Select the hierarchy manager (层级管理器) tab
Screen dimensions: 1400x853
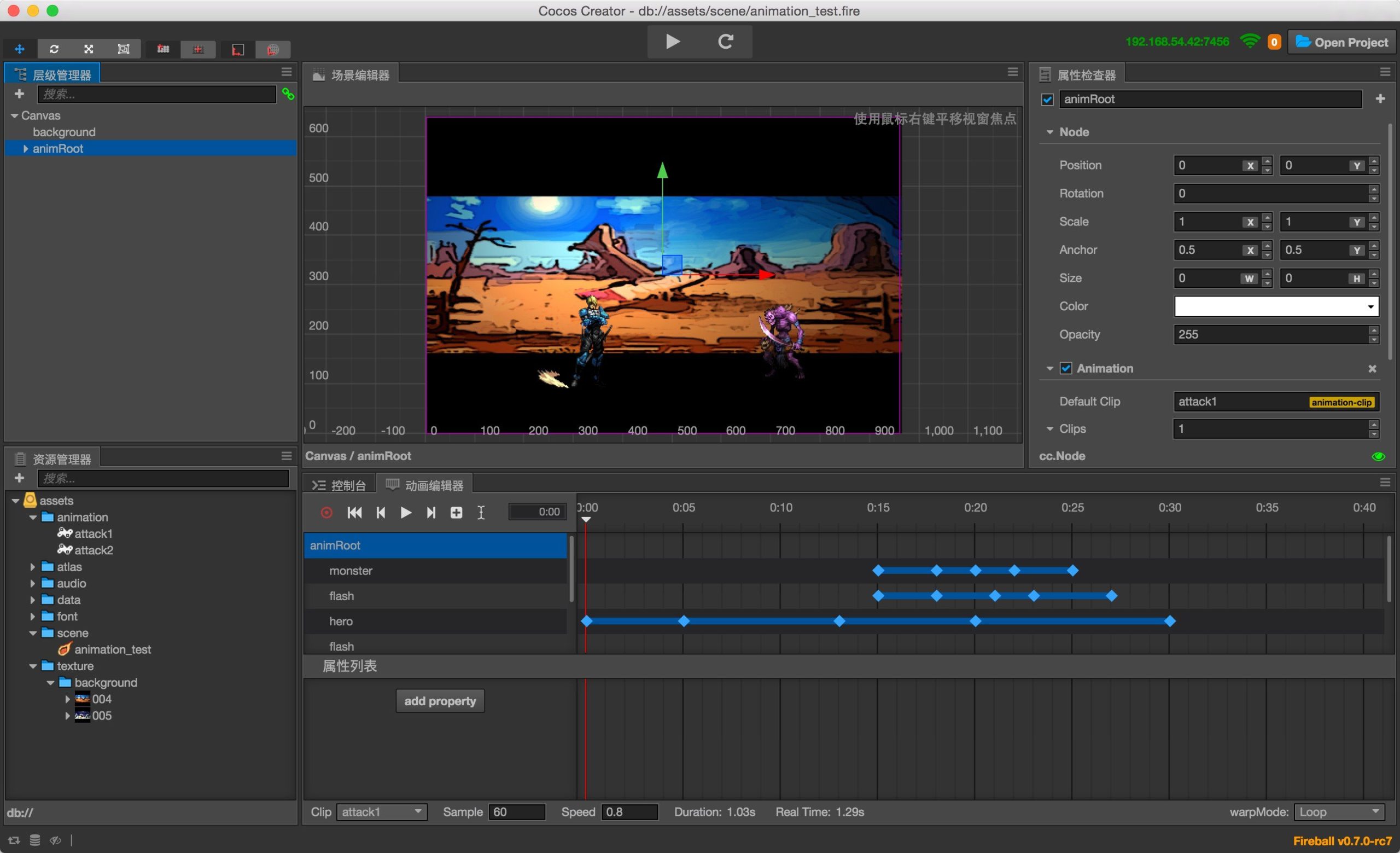[52, 74]
